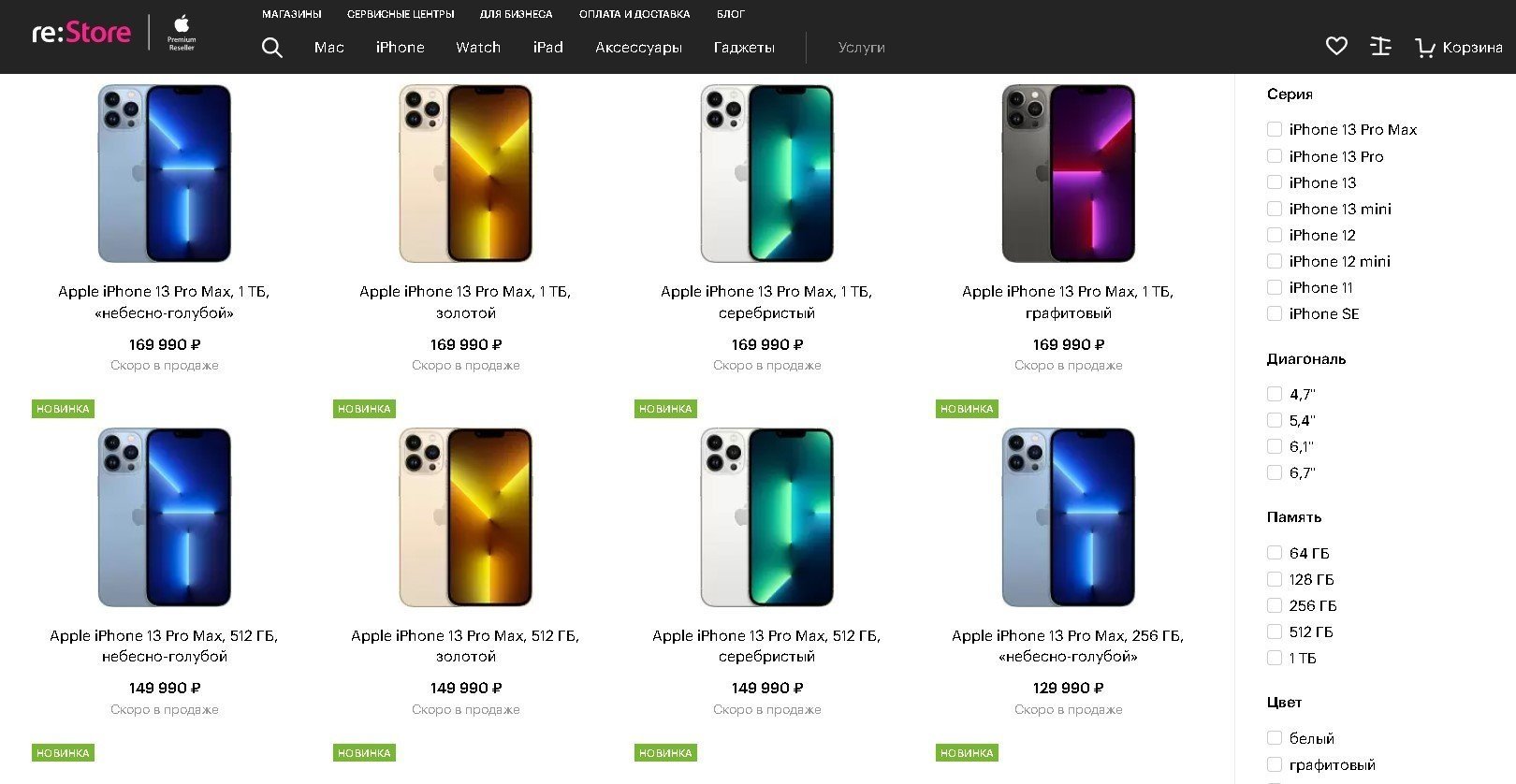Viewport: 1516px width, 784px height.
Task: Open the Корзина cart icon
Action: (1458, 48)
